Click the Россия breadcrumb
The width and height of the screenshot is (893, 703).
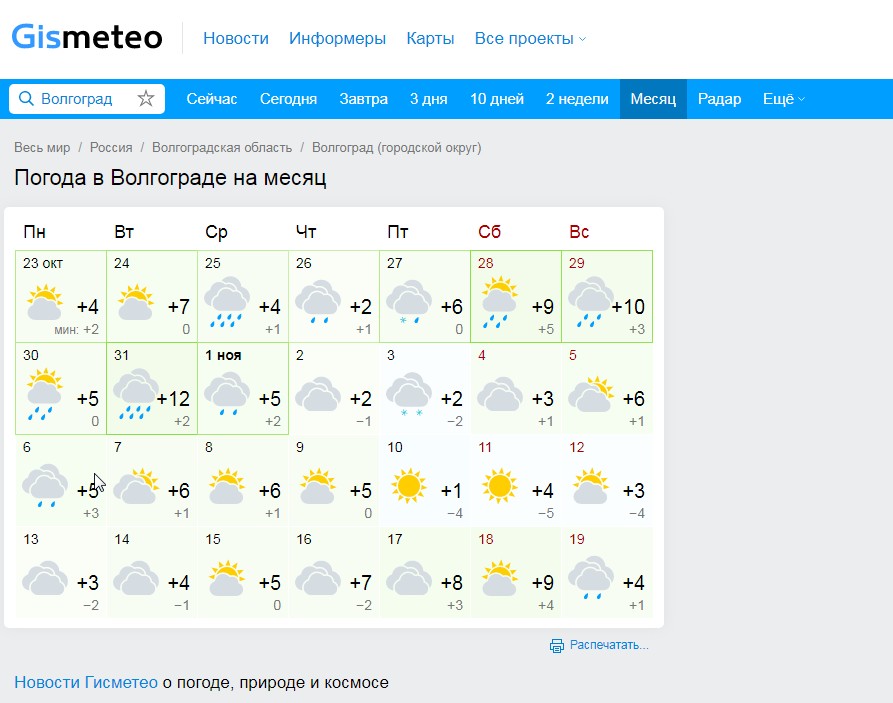(111, 148)
